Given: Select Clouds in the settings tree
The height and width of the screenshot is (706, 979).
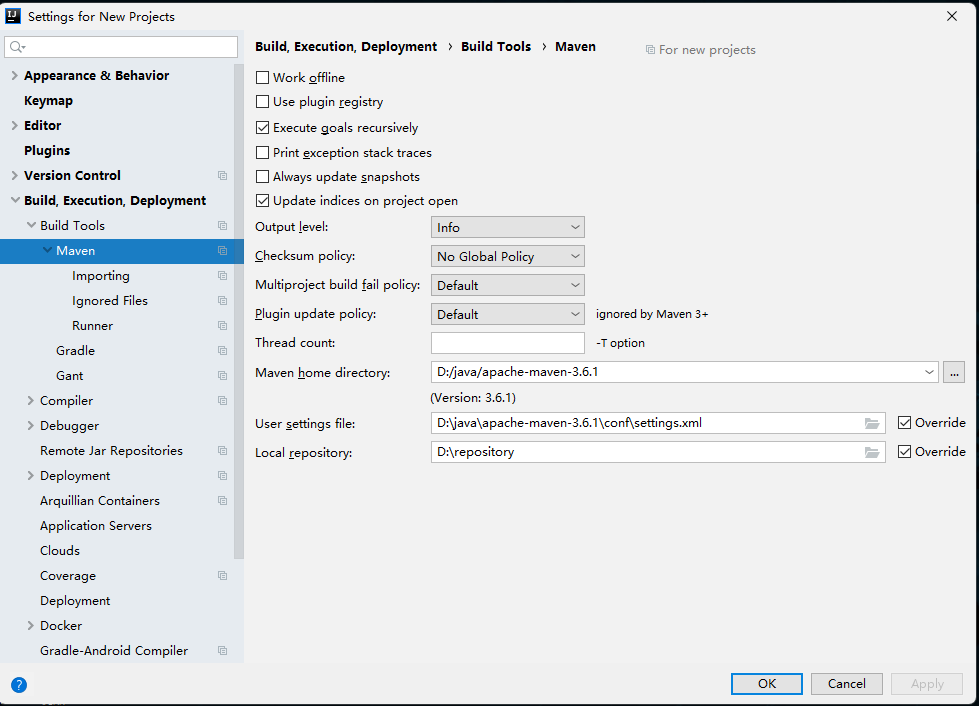Looking at the screenshot, I should click(60, 551).
